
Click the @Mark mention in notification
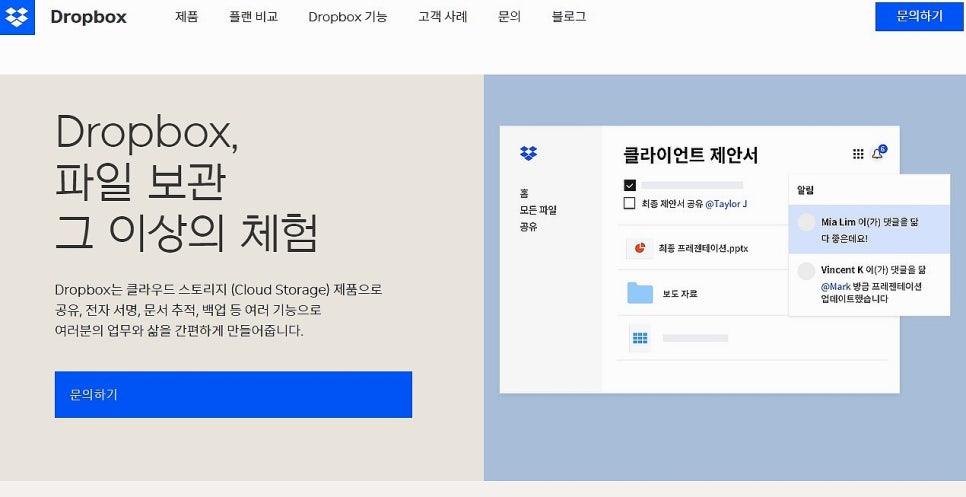[x=835, y=287]
